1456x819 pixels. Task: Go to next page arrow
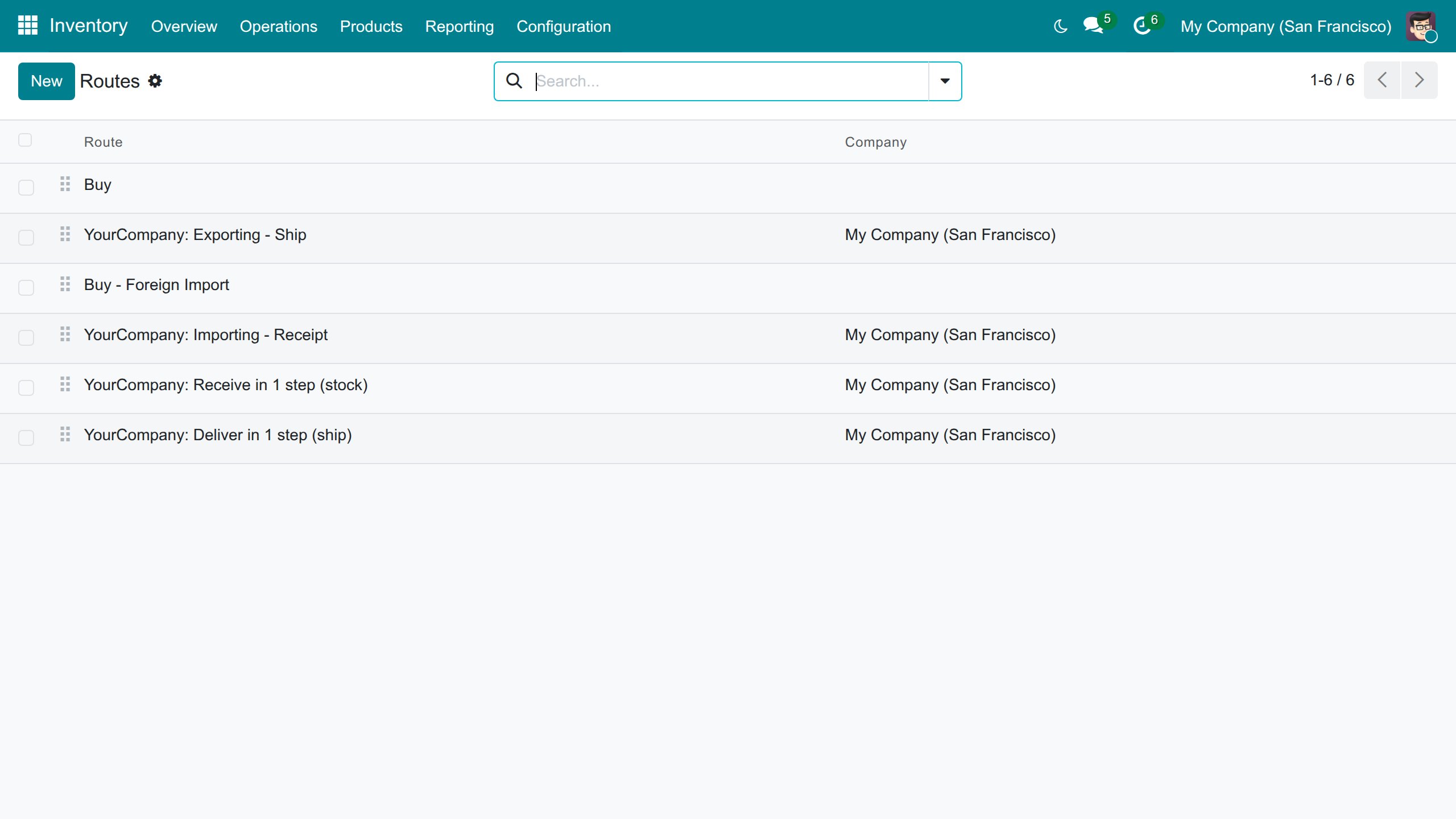pyautogui.click(x=1420, y=80)
